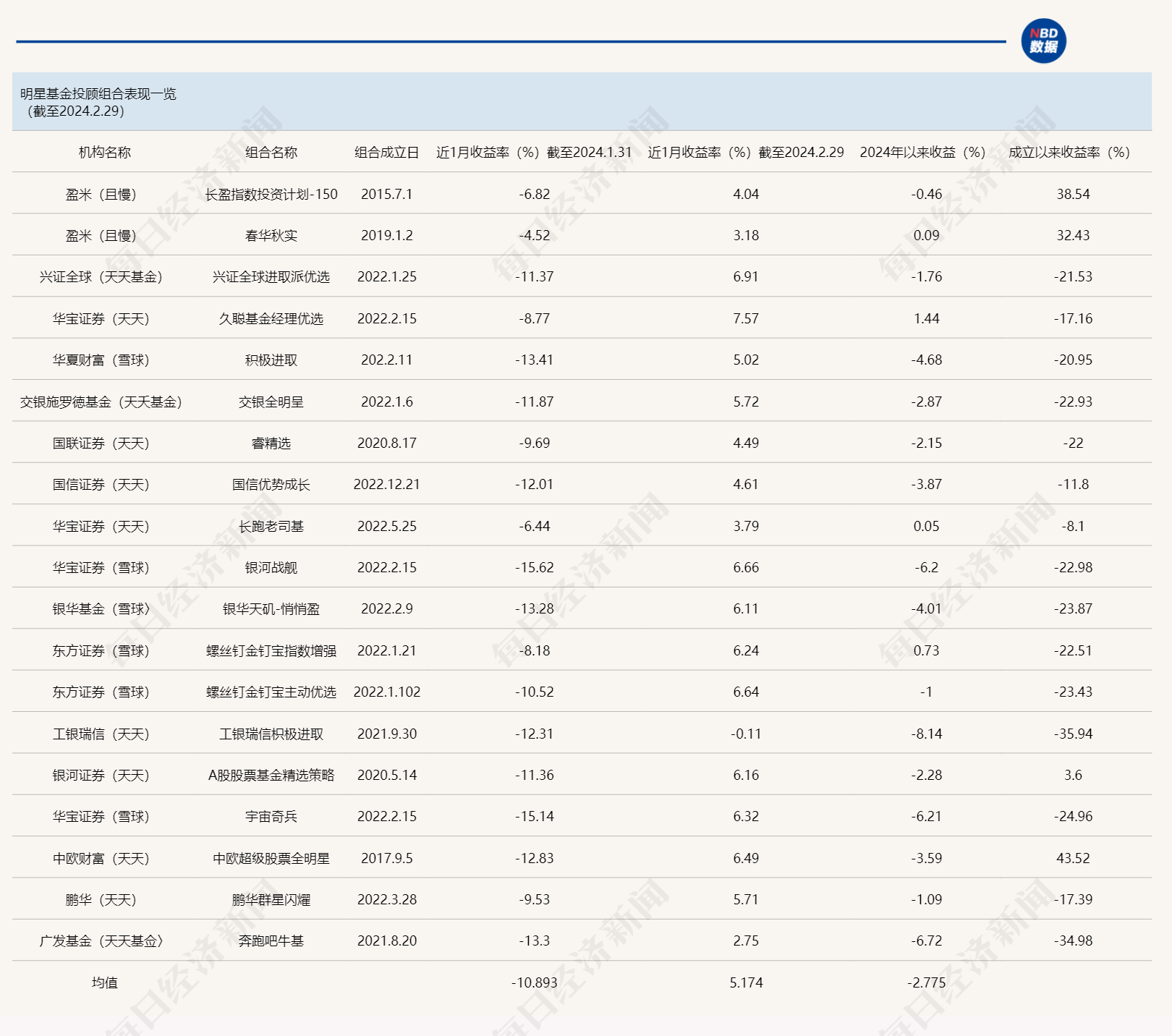Select the cell 螺丝钉金钉宝指数增强

[271, 651]
